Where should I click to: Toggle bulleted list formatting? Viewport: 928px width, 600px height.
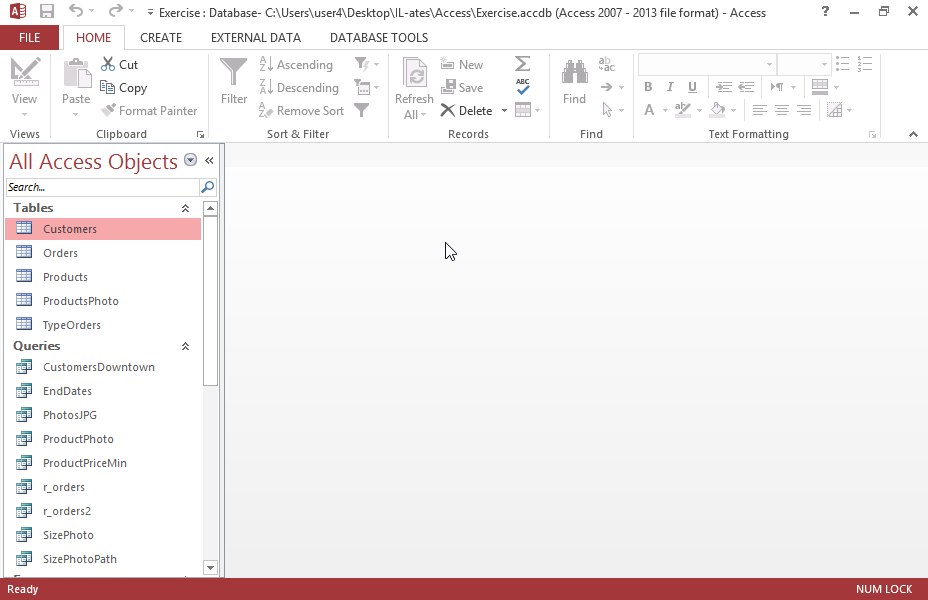(842, 64)
